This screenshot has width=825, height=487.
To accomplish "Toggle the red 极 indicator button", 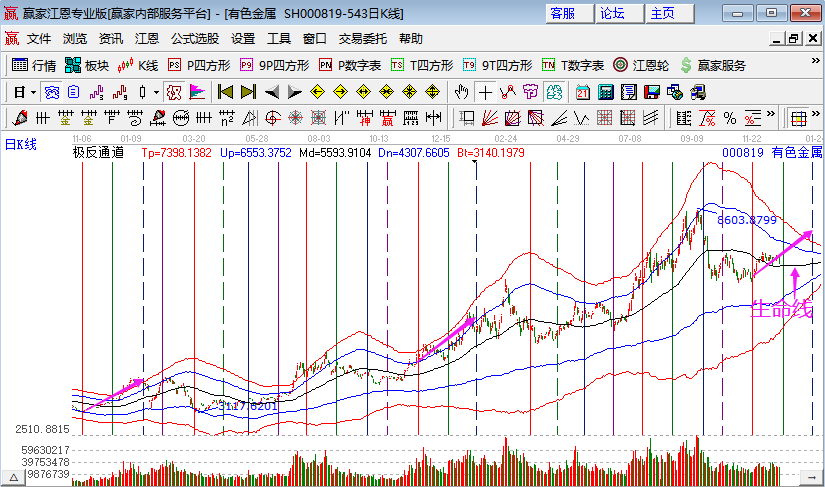I will click(x=174, y=93).
